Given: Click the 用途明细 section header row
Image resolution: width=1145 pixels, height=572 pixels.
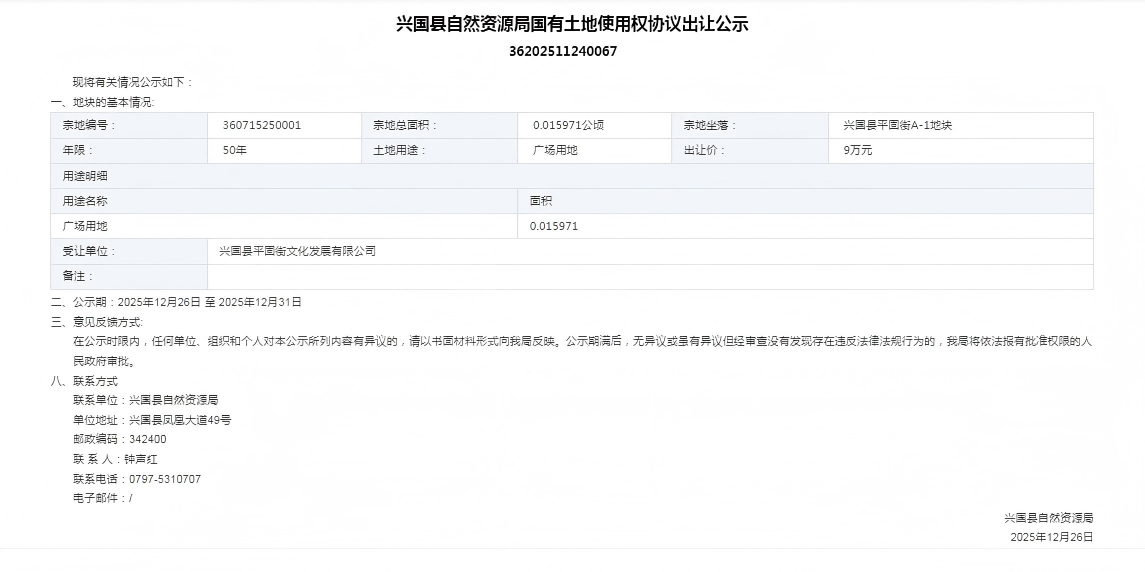Looking at the screenshot, I should point(85,176).
